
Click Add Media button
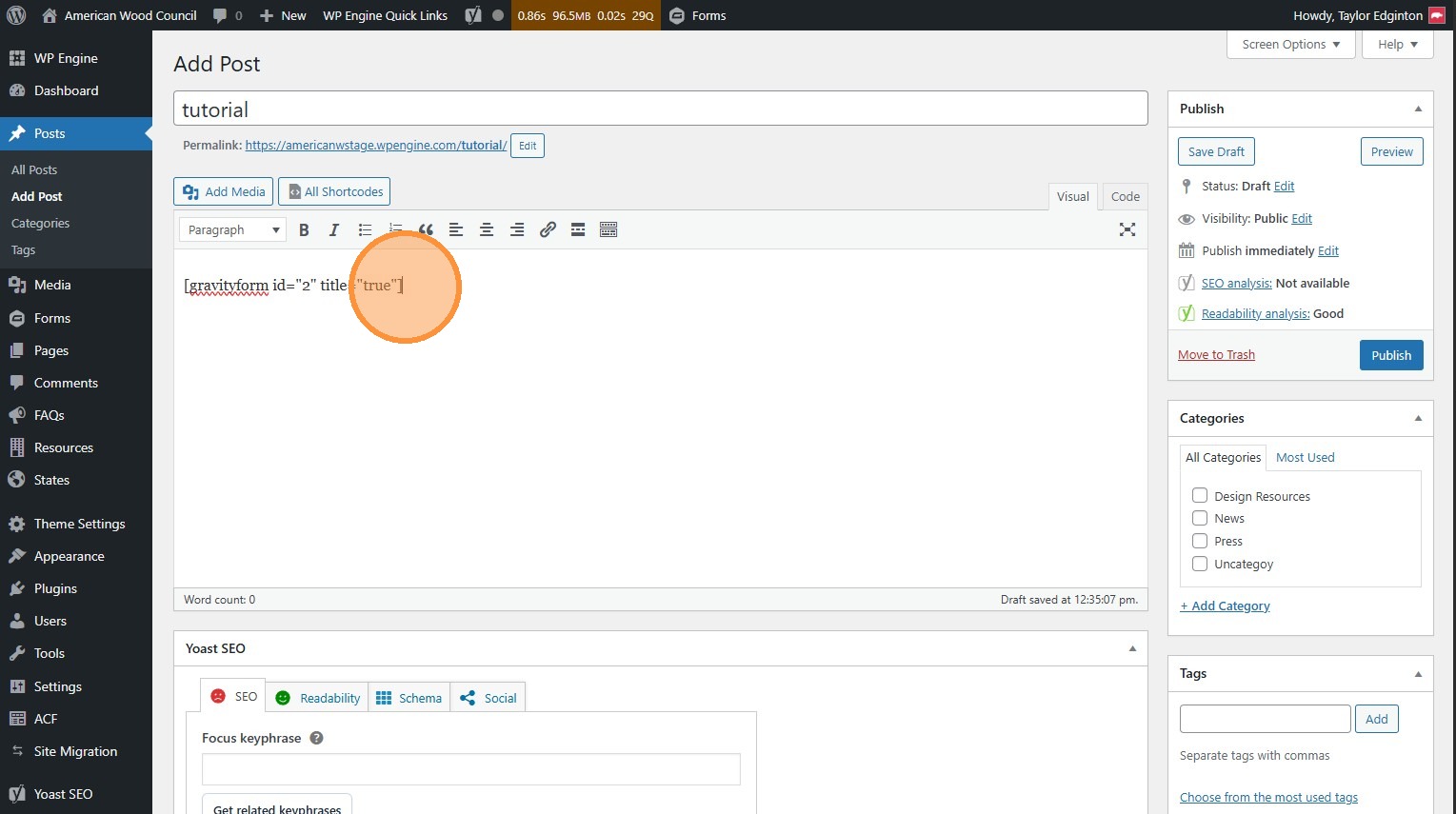click(224, 191)
